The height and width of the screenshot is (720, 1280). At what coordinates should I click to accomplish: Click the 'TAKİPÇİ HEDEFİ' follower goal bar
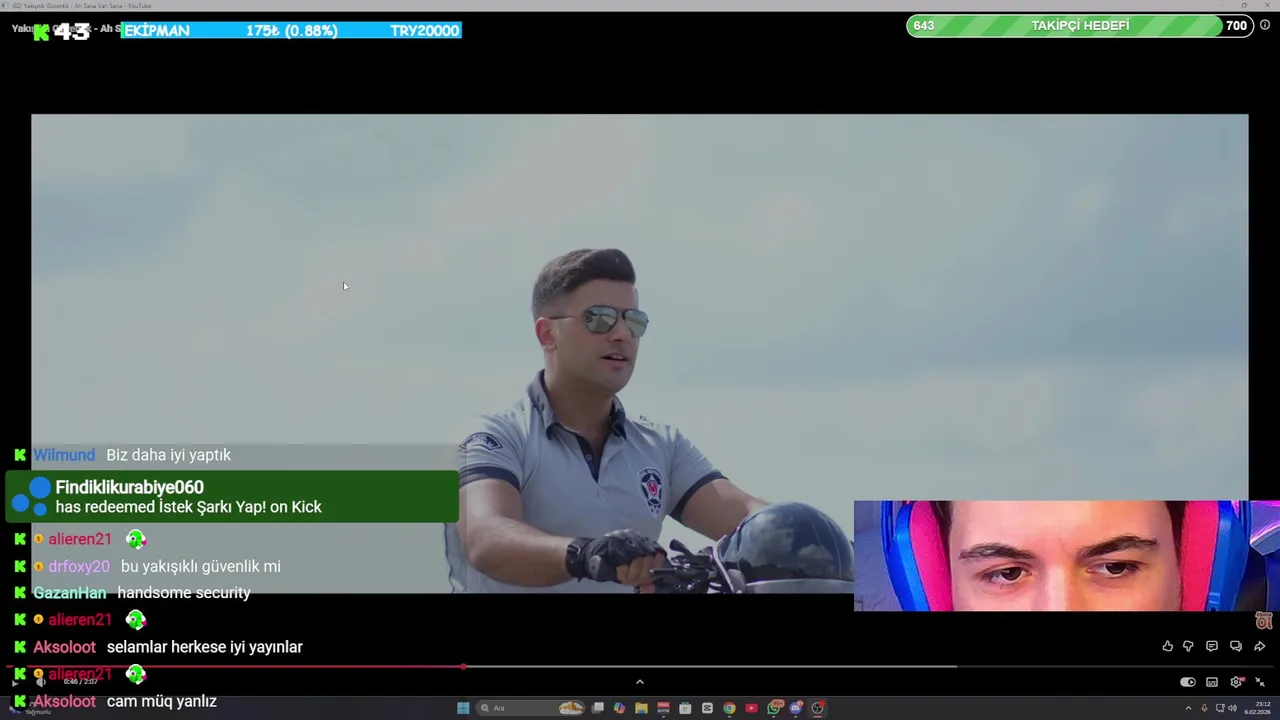(x=1080, y=25)
